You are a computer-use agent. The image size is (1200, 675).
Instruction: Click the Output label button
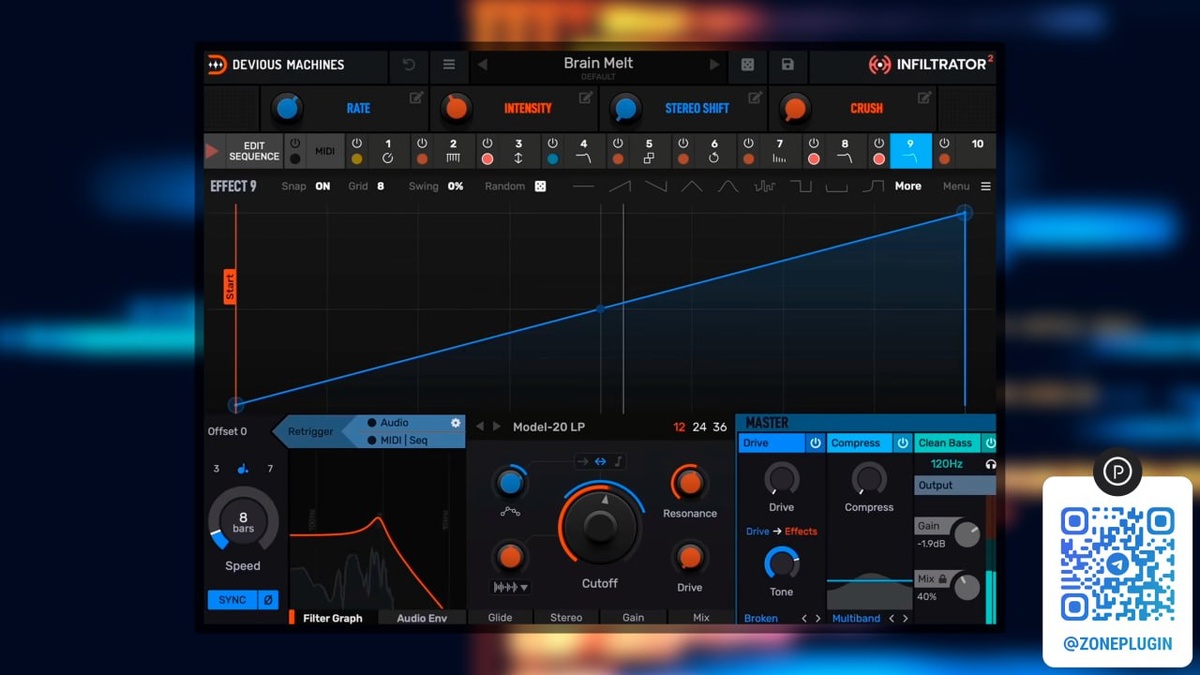tap(955, 485)
